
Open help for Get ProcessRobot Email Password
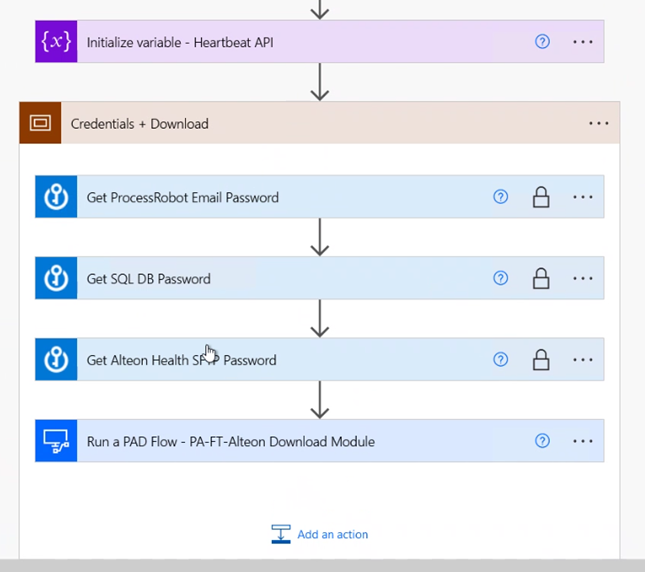point(501,197)
